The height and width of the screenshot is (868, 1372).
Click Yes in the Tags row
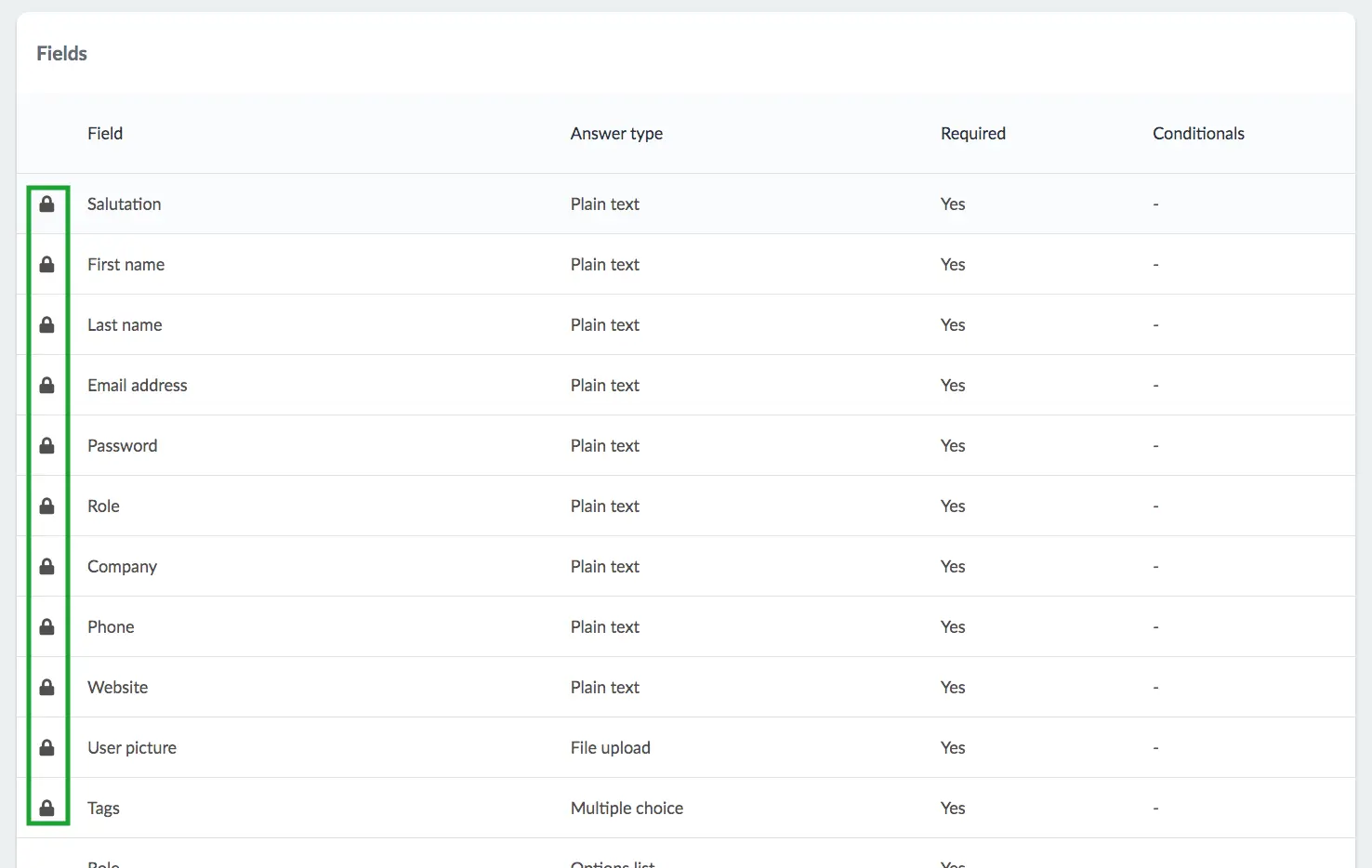(x=953, y=808)
